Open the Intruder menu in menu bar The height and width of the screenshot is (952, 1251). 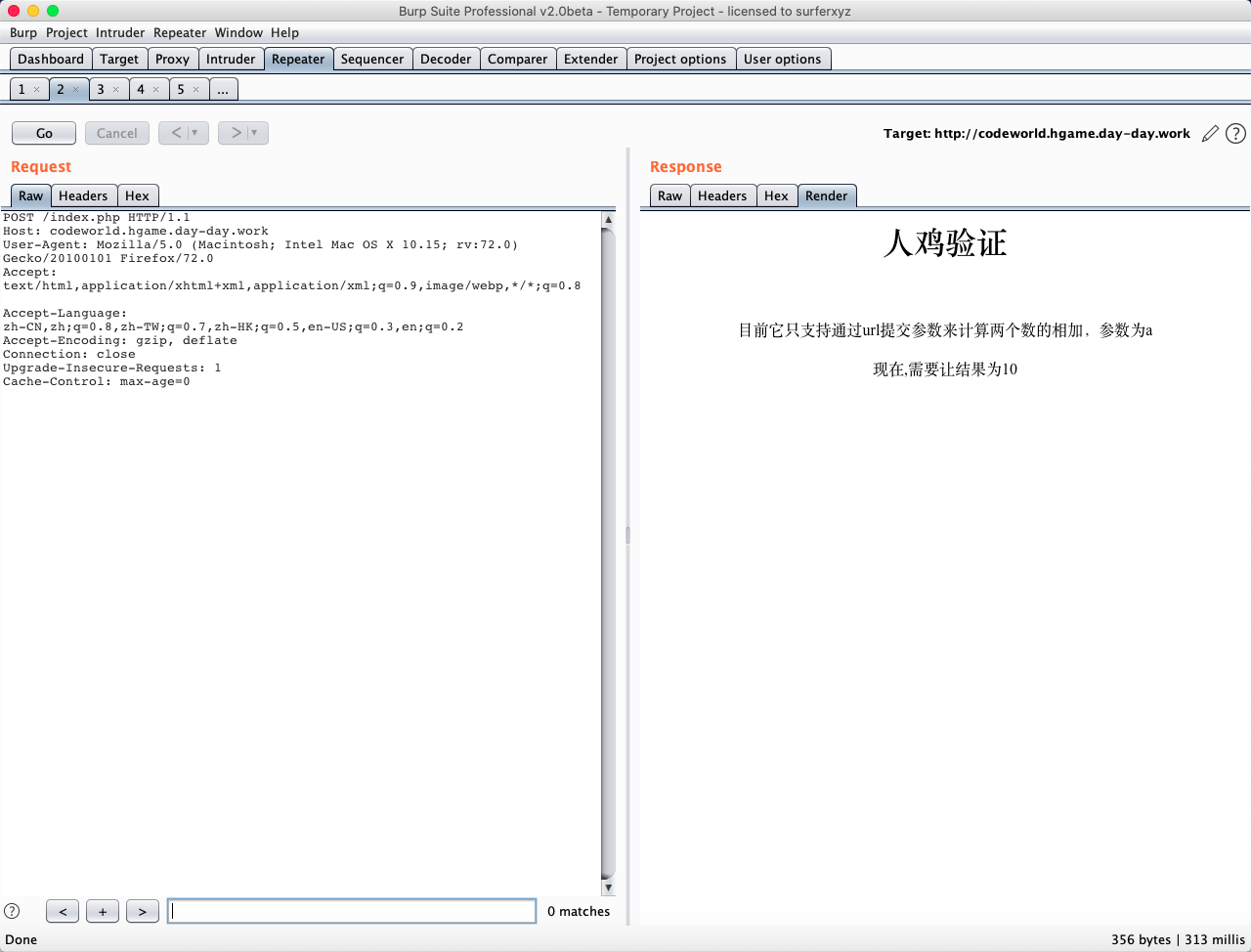click(120, 32)
